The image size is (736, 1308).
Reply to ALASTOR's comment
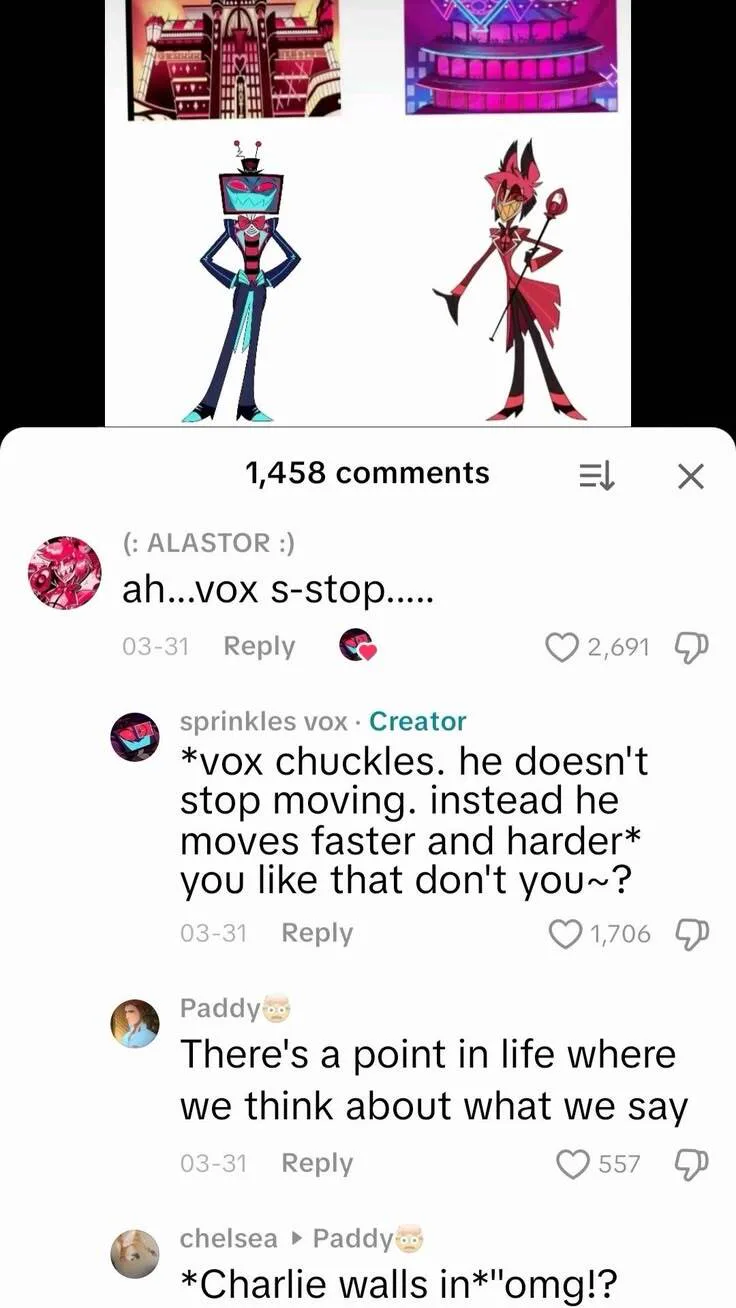[x=259, y=646]
